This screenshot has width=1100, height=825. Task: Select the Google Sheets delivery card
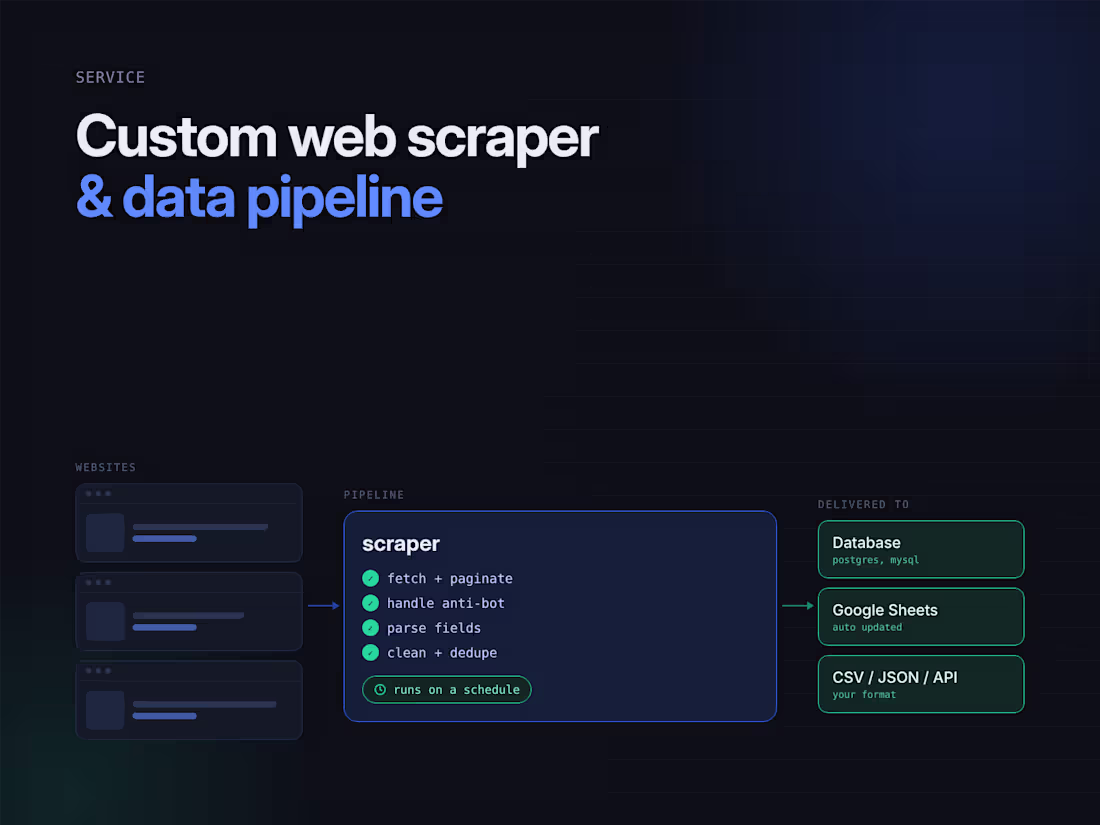(x=921, y=617)
